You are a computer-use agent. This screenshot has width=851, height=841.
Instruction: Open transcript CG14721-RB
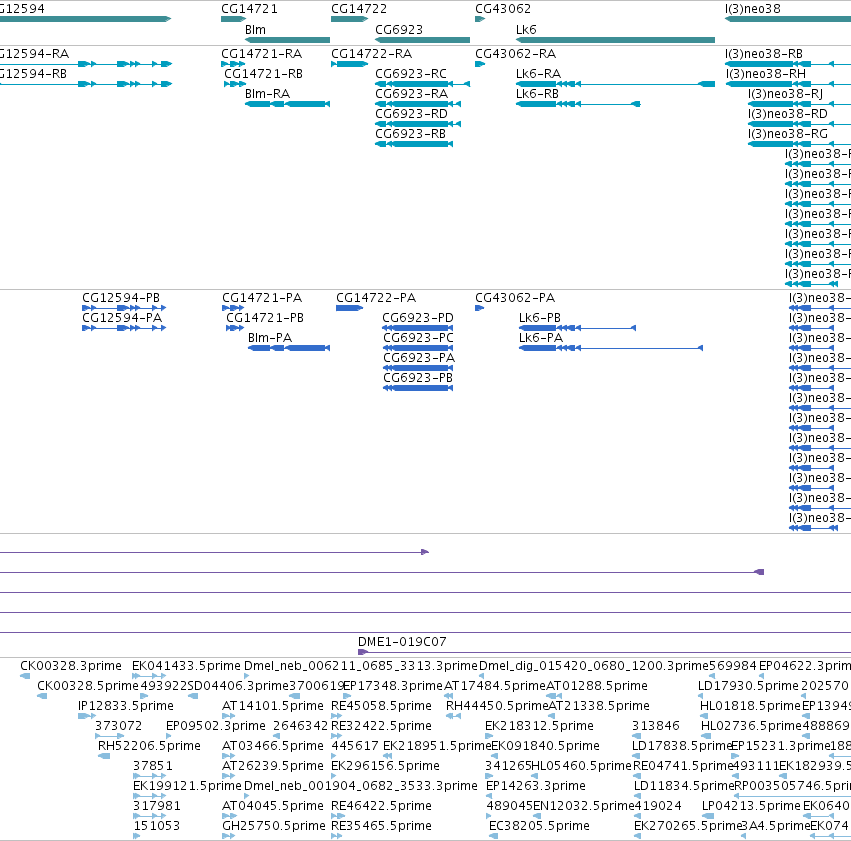tap(263, 74)
